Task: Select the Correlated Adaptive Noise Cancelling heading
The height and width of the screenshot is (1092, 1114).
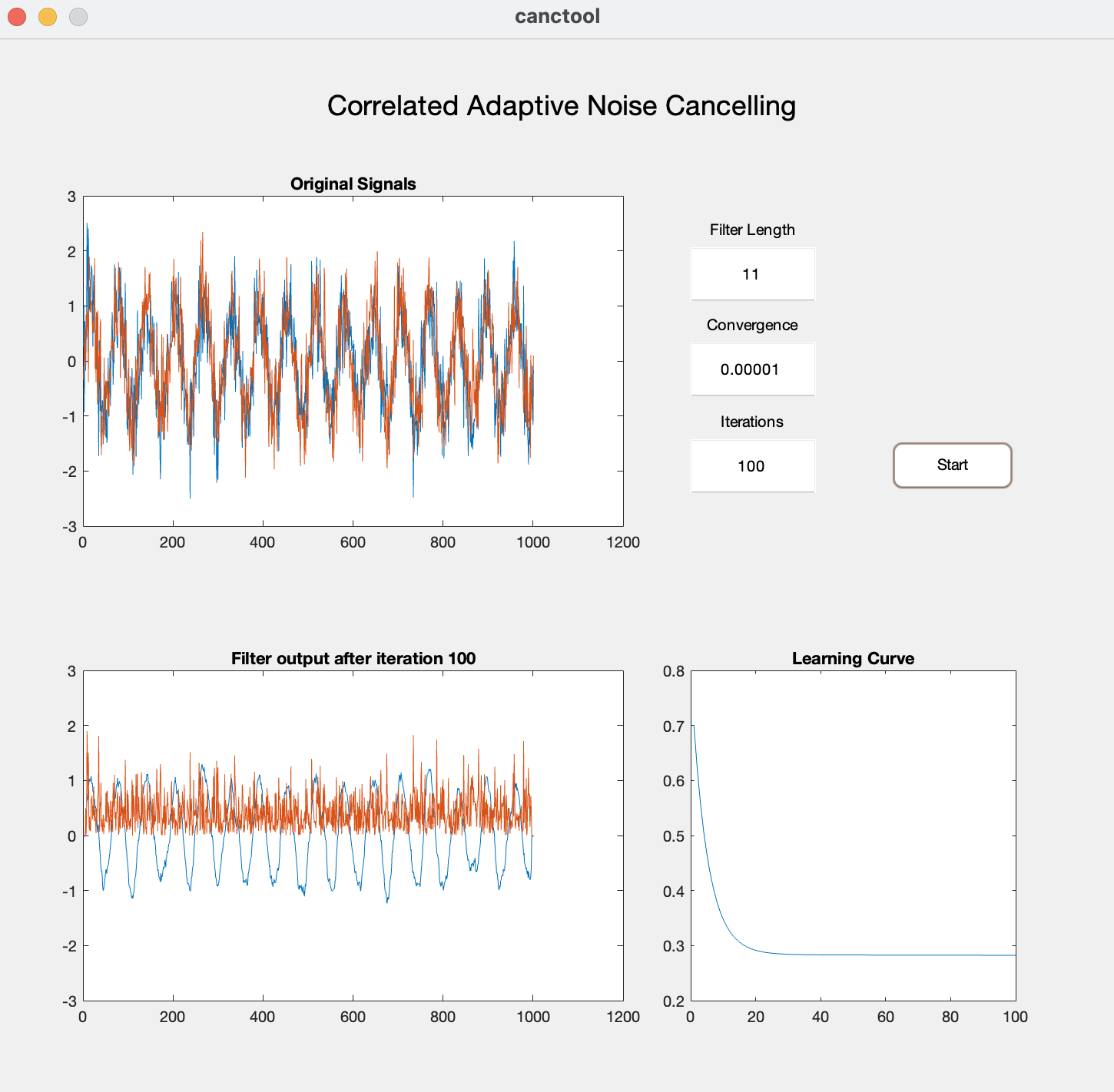Action: [561, 106]
